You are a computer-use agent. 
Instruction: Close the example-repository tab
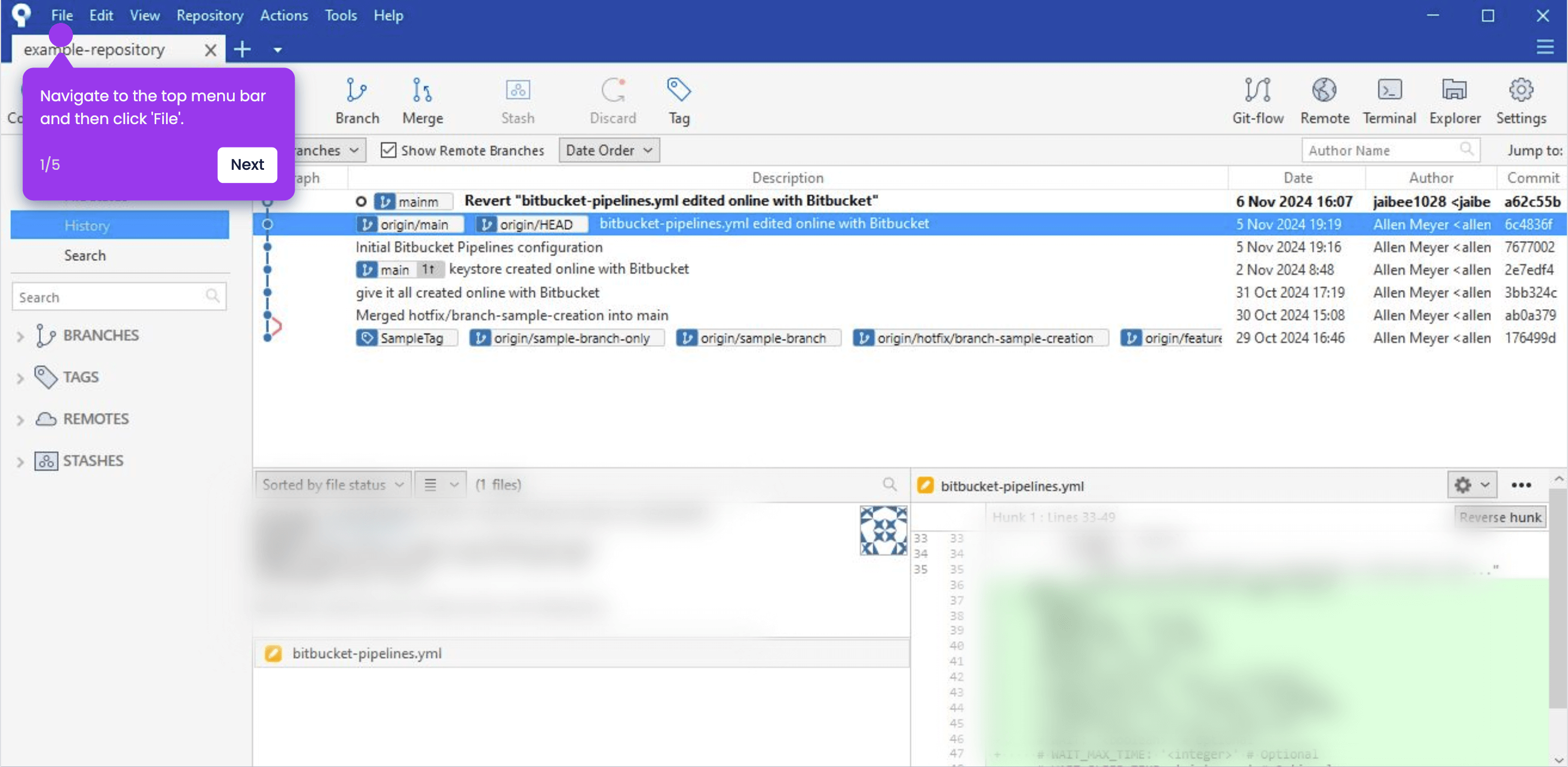(211, 50)
